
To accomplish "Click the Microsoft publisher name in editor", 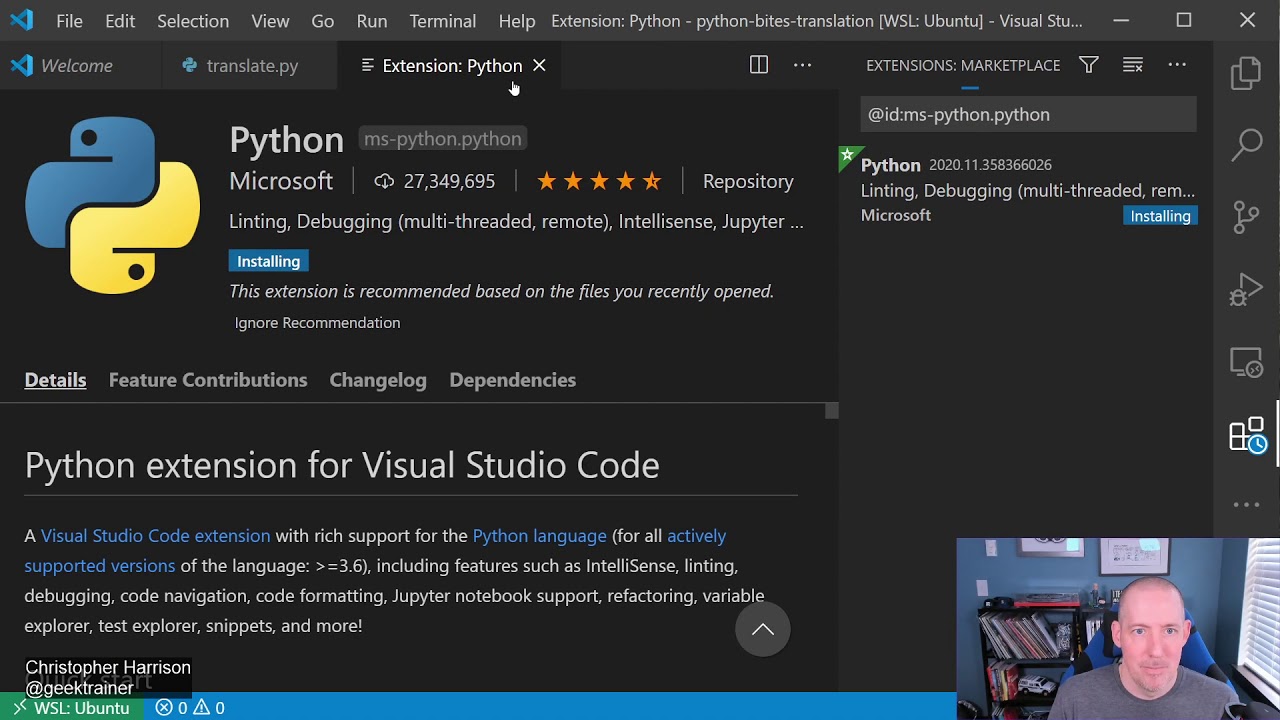I will point(281,181).
